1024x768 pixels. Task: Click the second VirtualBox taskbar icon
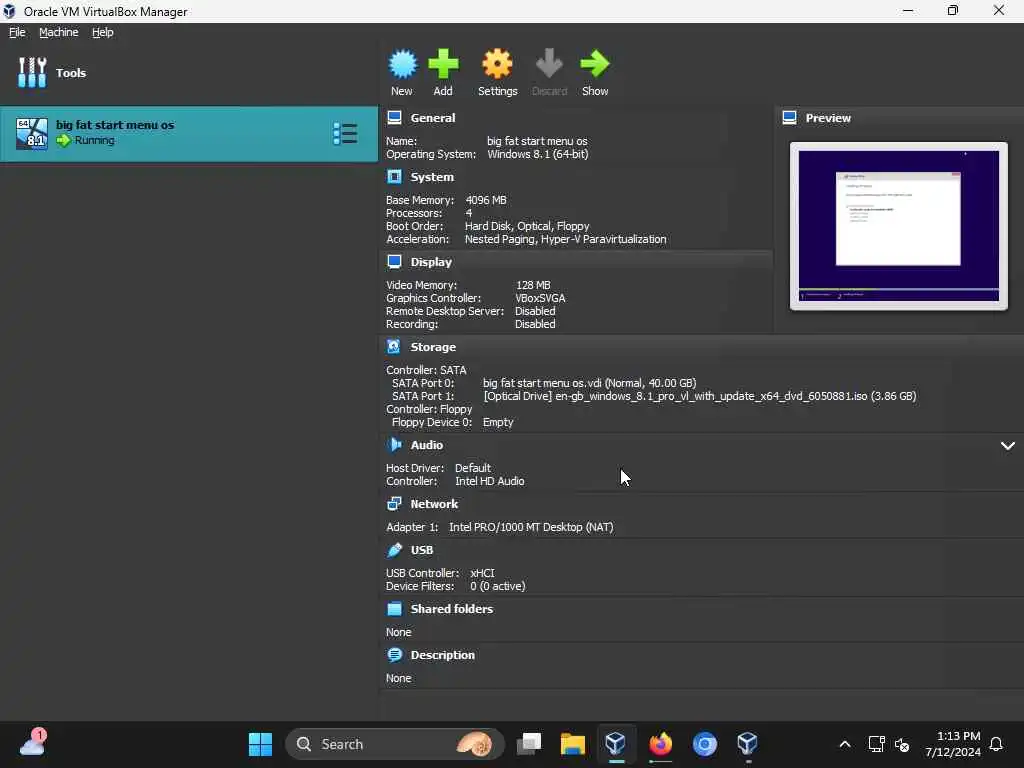click(747, 744)
